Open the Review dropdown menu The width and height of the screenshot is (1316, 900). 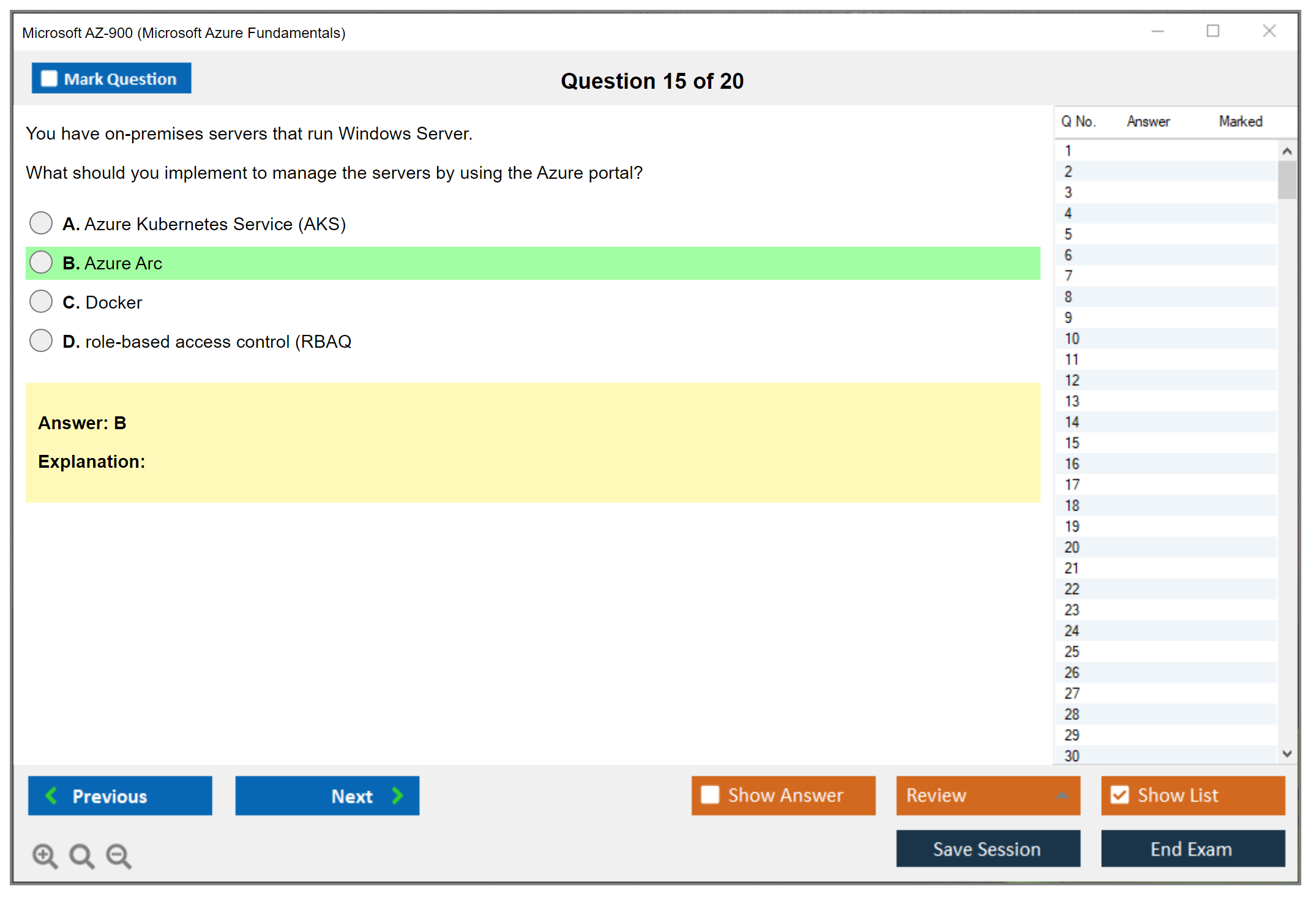click(1061, 795)
